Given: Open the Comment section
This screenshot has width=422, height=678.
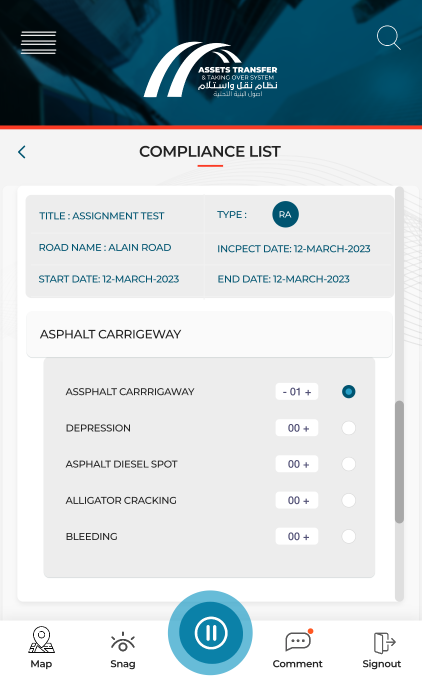Looking at the screenshot, I should point(297,649).
